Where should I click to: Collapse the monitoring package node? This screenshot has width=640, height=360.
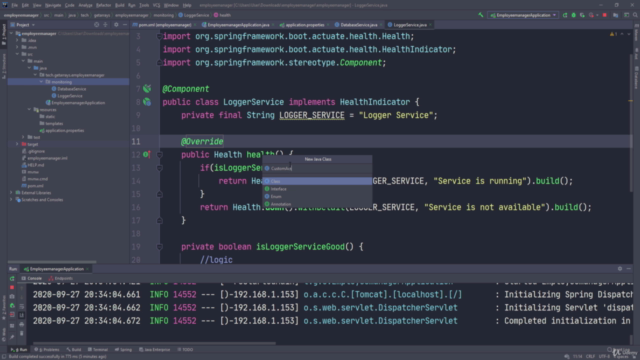point(41,82)
